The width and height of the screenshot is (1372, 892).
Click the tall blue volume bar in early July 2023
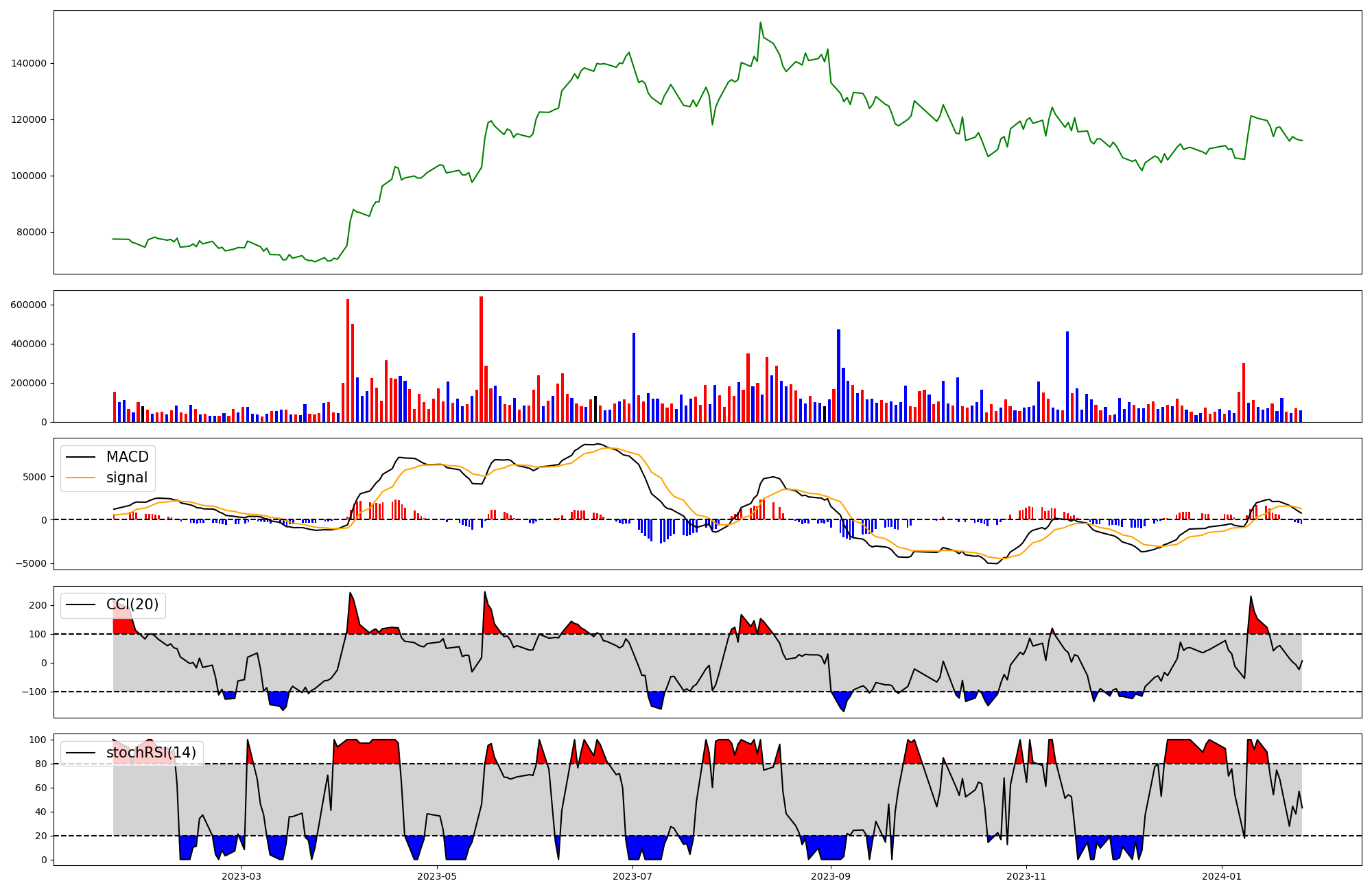click(634, 377)
